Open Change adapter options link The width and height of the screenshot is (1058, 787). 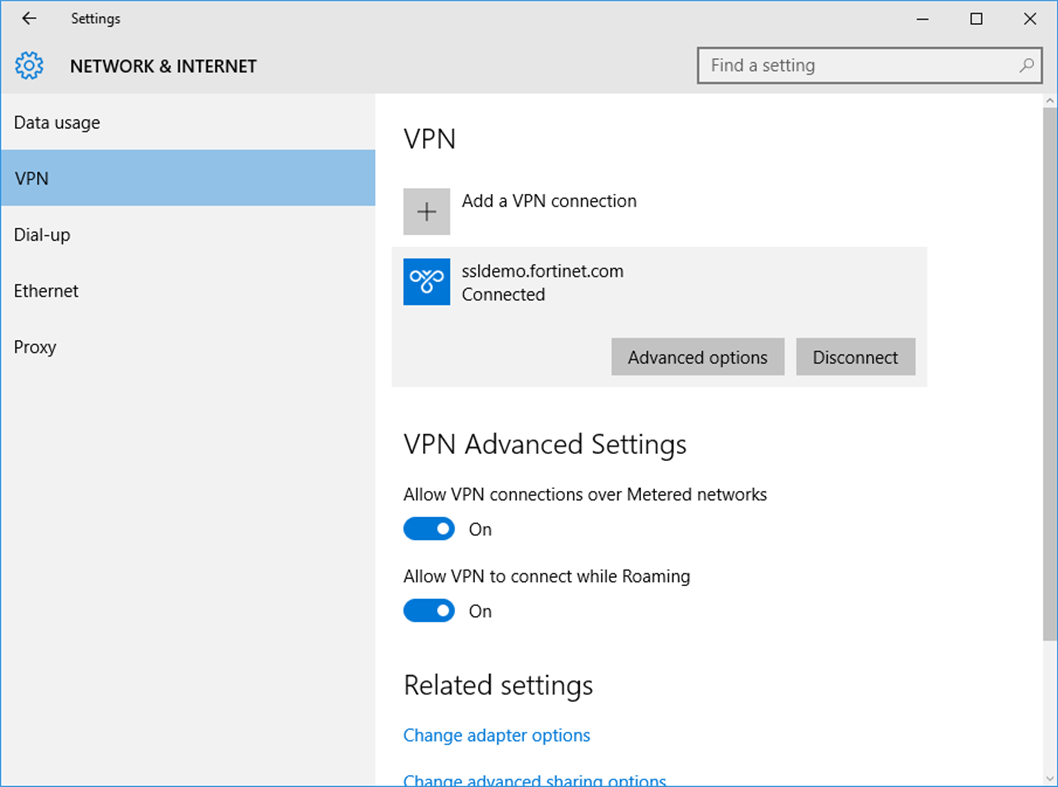[x=496, y=735]
